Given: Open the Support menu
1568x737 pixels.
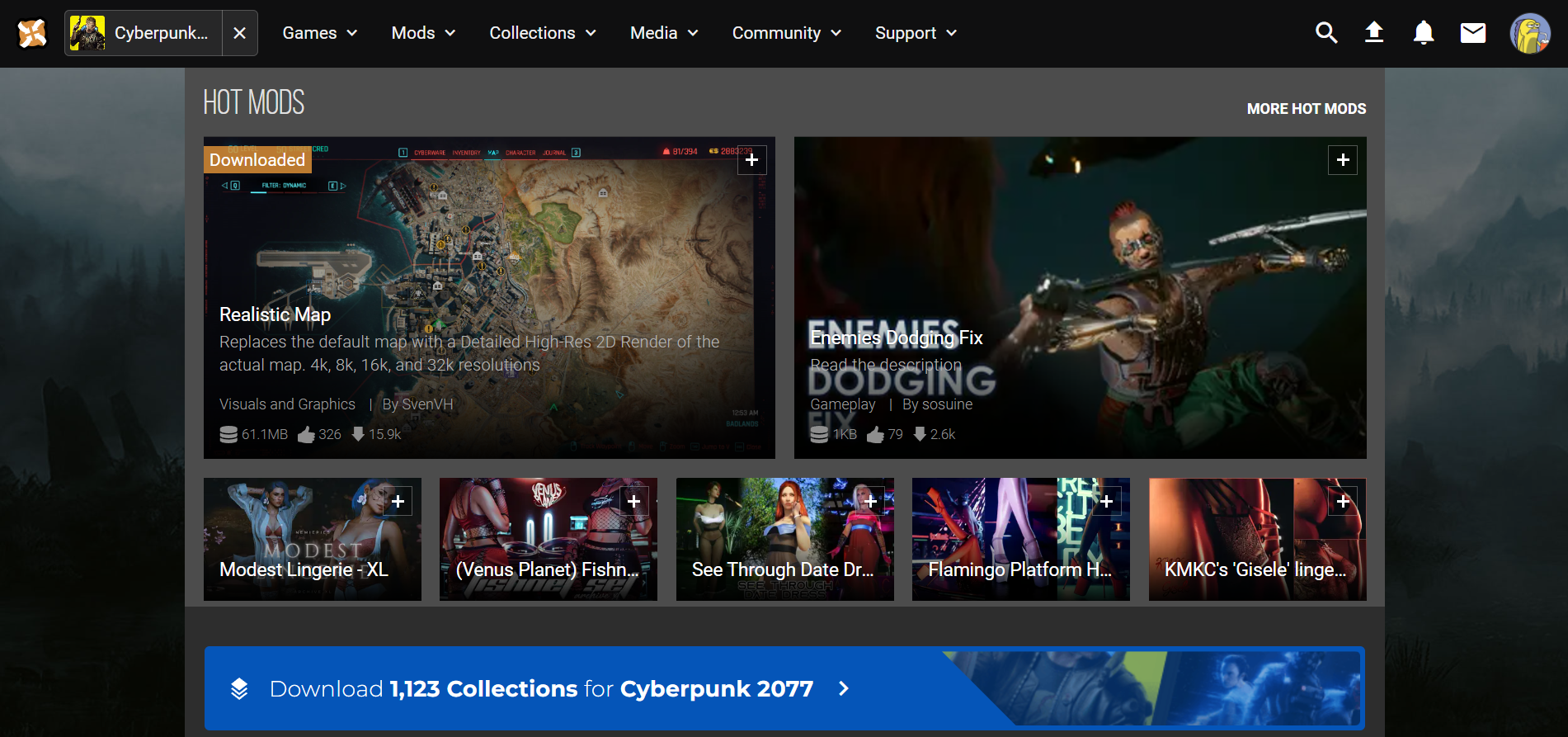Looking at the screenshot, I should tap(916, 33).
